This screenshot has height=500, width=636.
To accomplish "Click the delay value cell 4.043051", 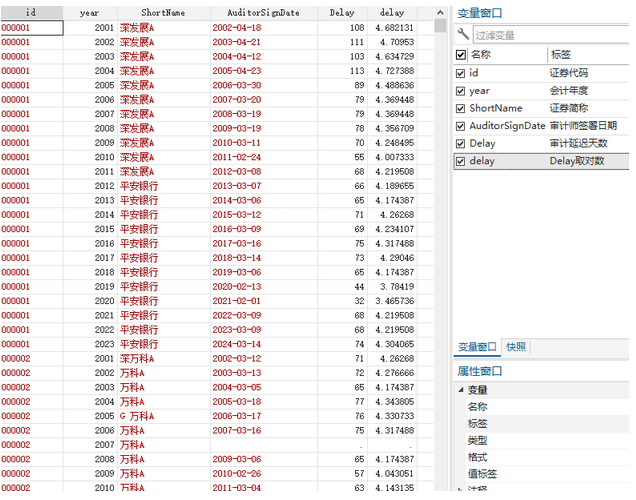I will coord(392,474).
